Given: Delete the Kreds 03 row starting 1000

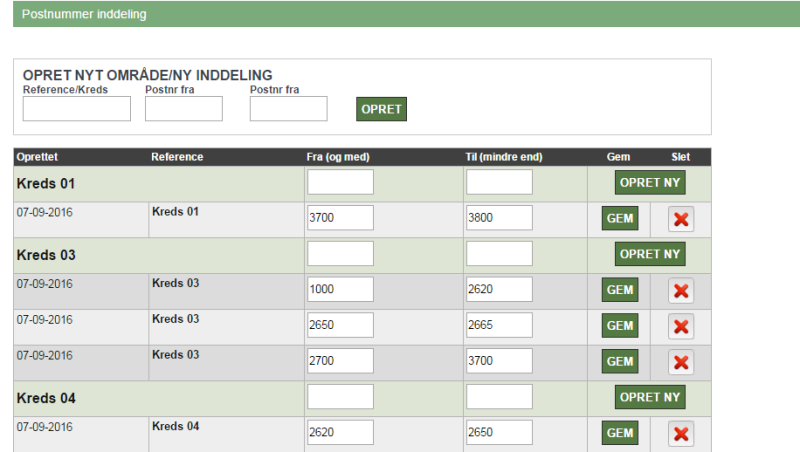Looking at the screenshot, I should pyautogui.click(x=681, y=291).
